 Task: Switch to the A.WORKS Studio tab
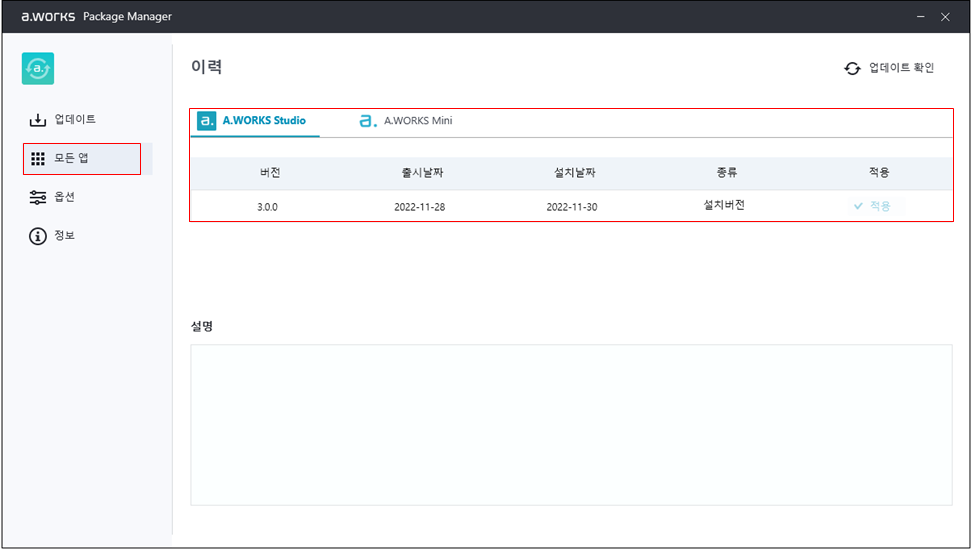tap(255, 122)
